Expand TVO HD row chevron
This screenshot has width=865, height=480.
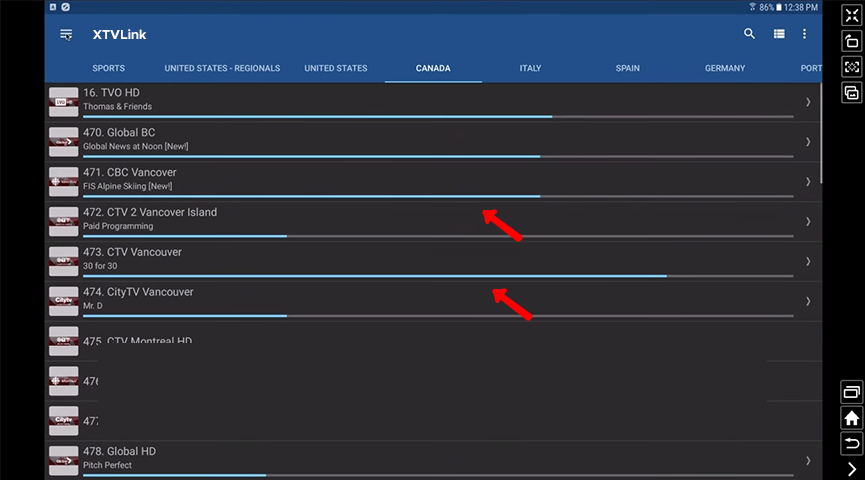click(808, 102)
